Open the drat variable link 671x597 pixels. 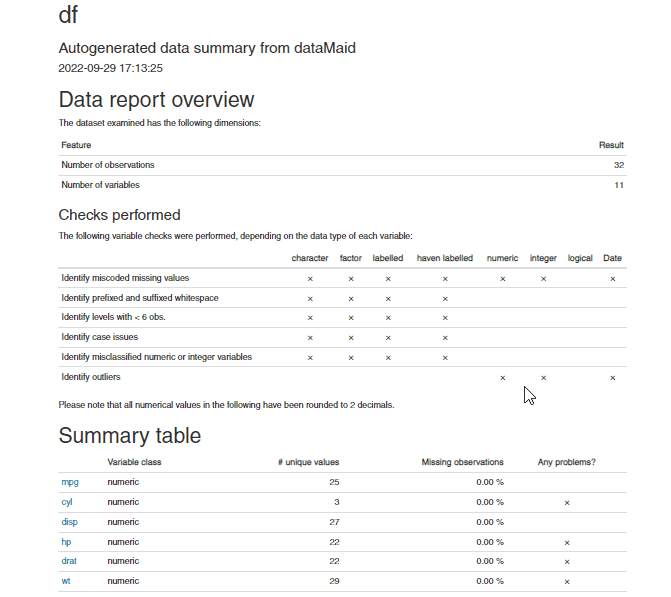click(69, 561)
